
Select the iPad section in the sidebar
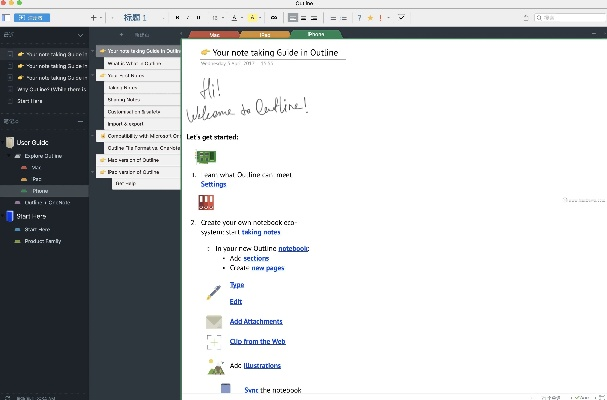(36, 179)
